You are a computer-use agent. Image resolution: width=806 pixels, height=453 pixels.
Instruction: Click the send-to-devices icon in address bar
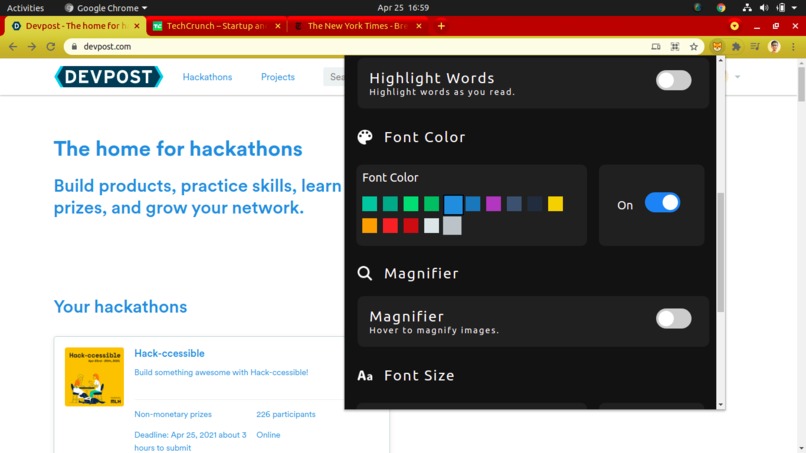pos(655,47)
